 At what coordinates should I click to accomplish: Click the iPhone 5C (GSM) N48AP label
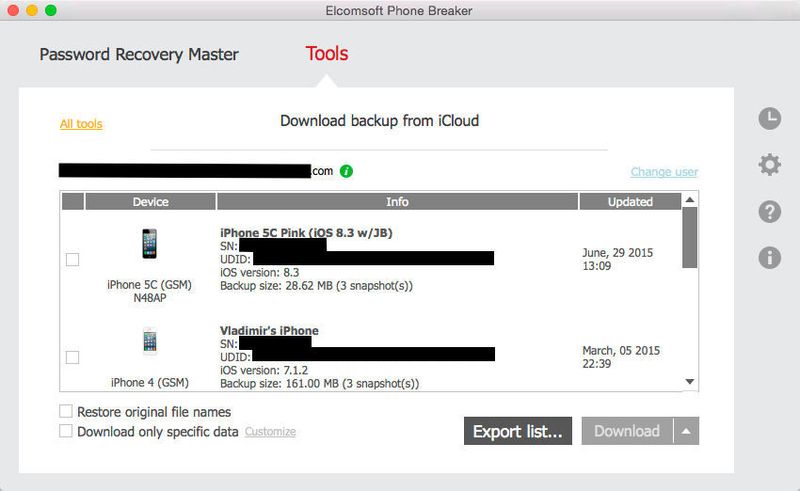pos(149,291)
